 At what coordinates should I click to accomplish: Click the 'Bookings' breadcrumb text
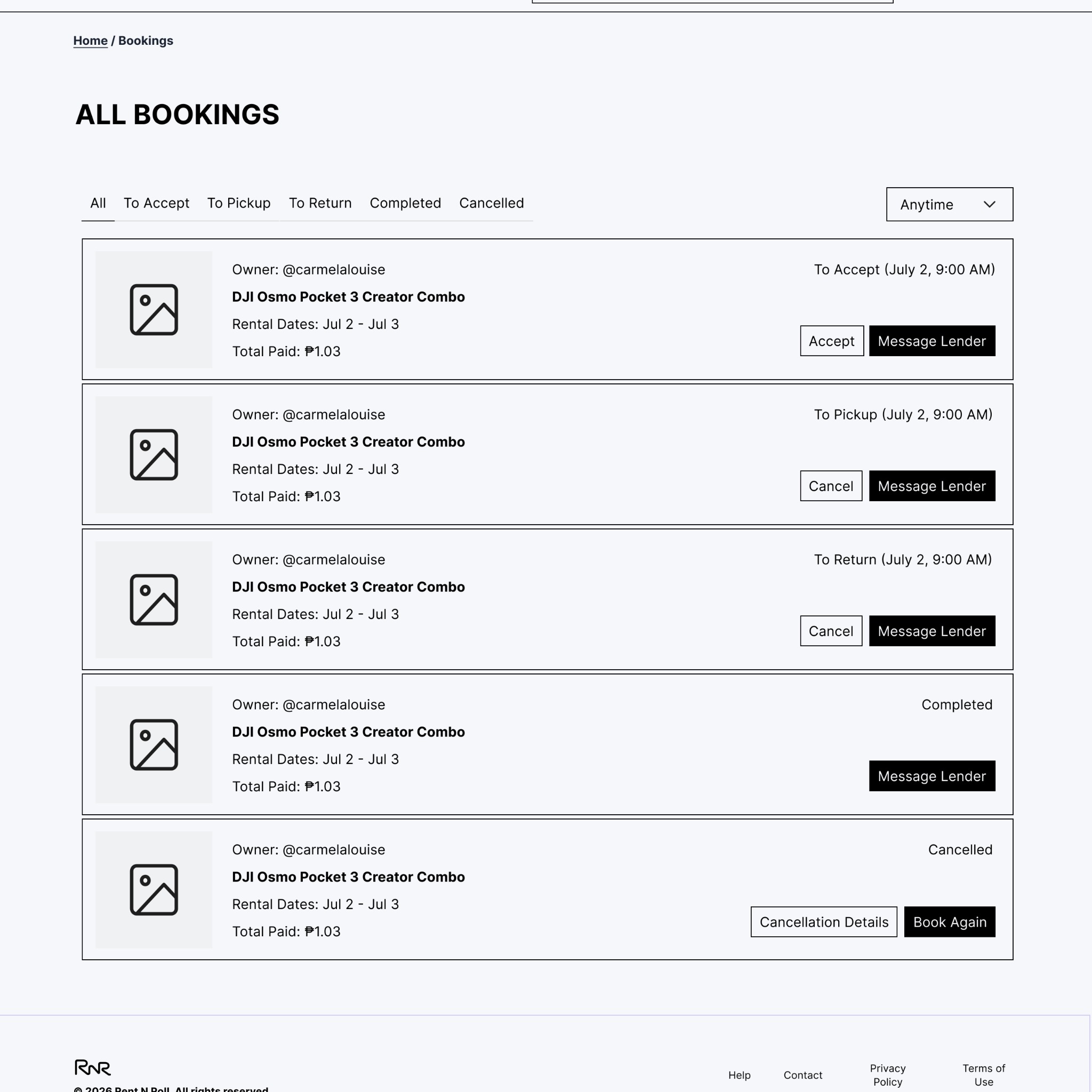click(x=146, y=41)
